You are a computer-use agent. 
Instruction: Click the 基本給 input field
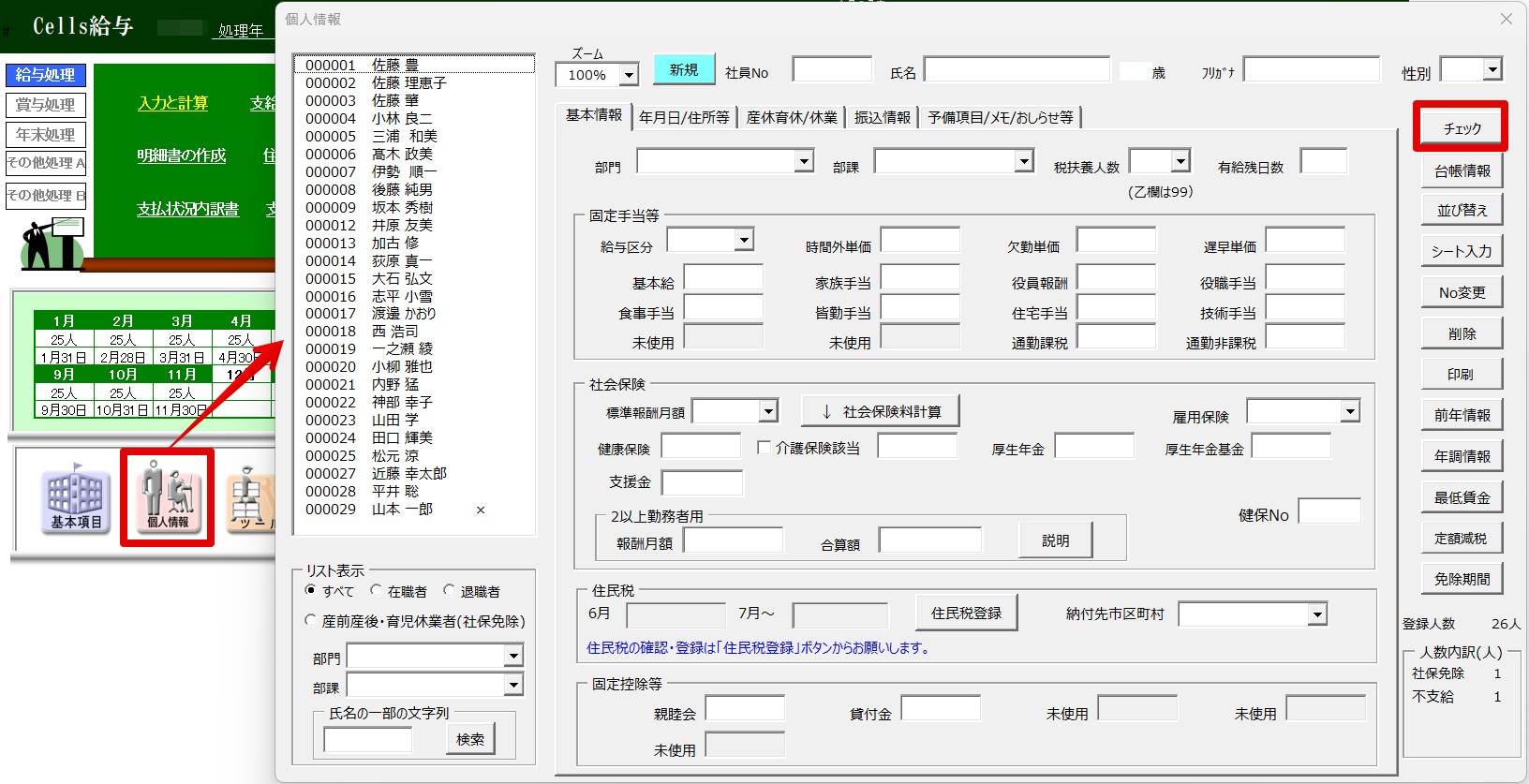point(723,278)
